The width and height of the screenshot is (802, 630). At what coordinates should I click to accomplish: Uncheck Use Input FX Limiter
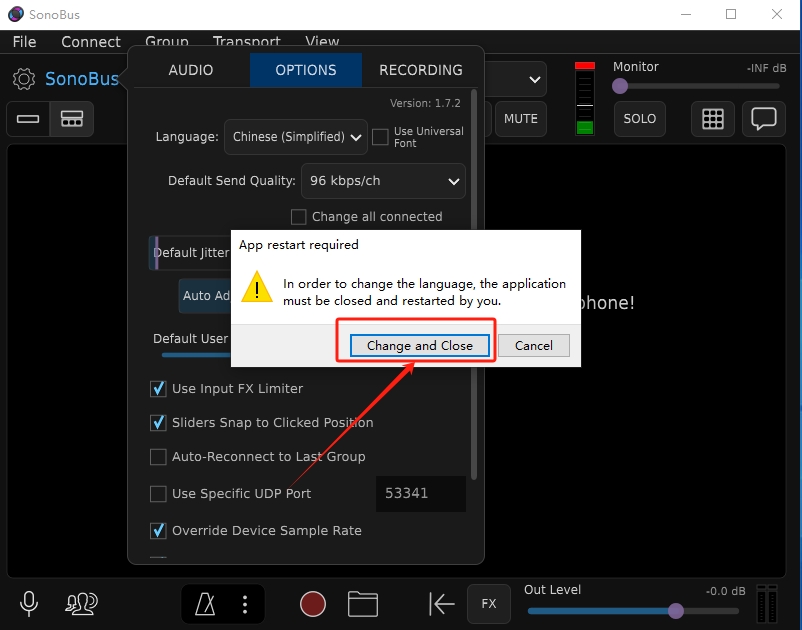click(x=158, y=388)
